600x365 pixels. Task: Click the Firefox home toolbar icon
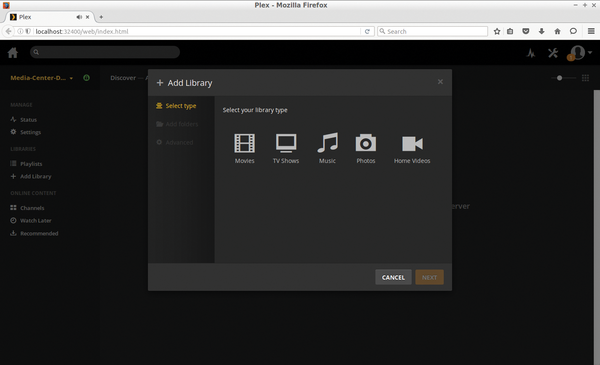point(557,31)
